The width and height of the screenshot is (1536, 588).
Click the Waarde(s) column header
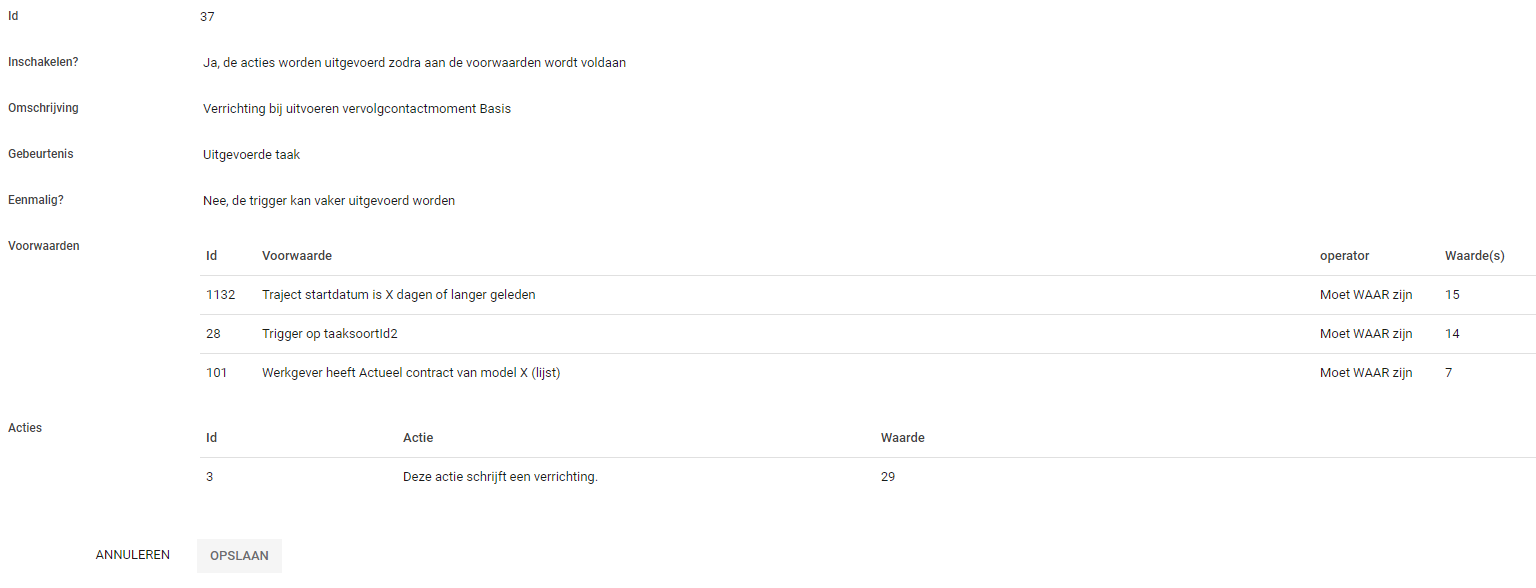coord(1474,256)
